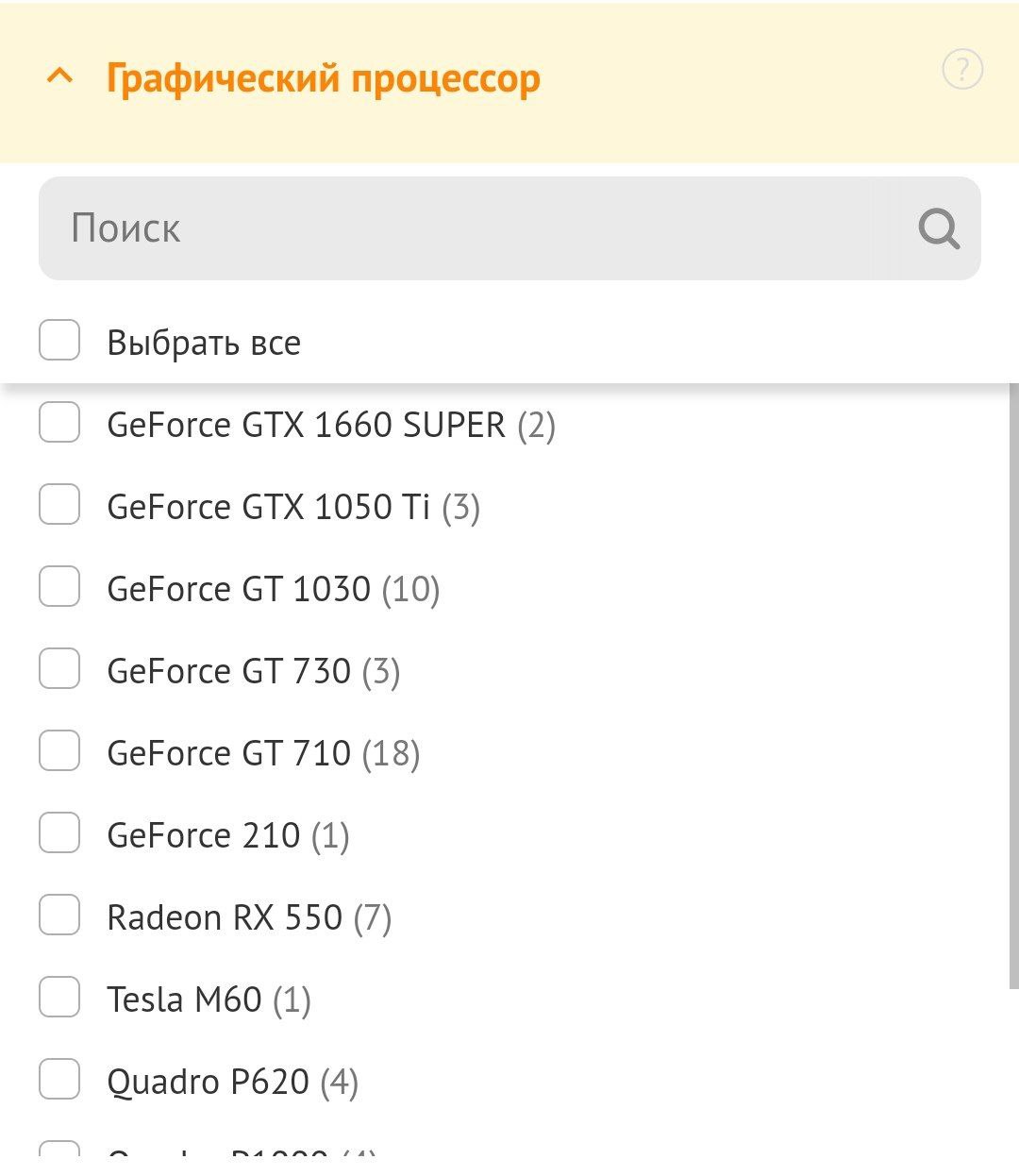Enable the Quadro P620 filter checkbox
Viewport: 1019px width, 1176px height.
[x=58, y=1079]
